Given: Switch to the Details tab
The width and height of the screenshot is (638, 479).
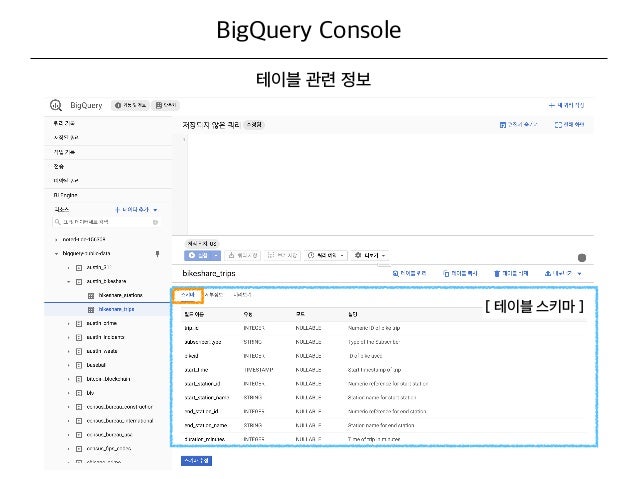Looking at the screenshot, I should 214,295.
